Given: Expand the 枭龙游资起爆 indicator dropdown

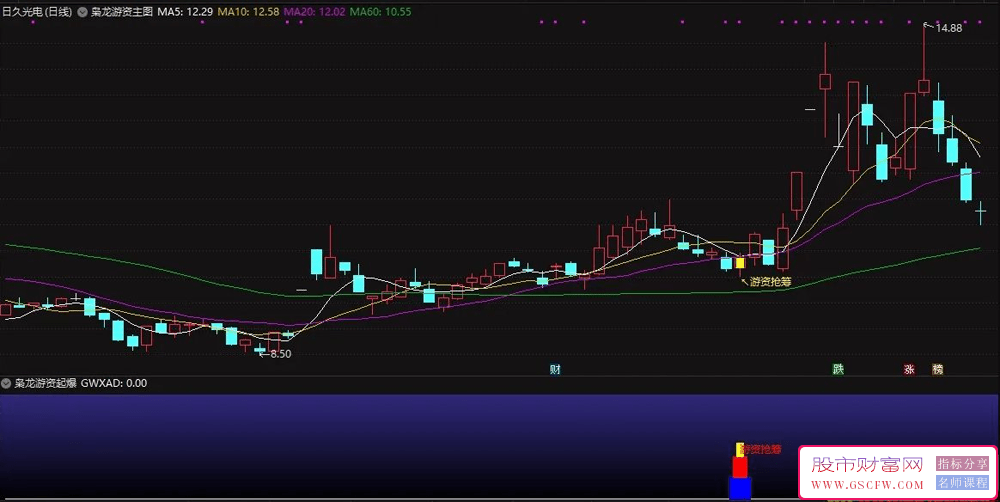Looking at the screenshot, I should click(6, 383).
